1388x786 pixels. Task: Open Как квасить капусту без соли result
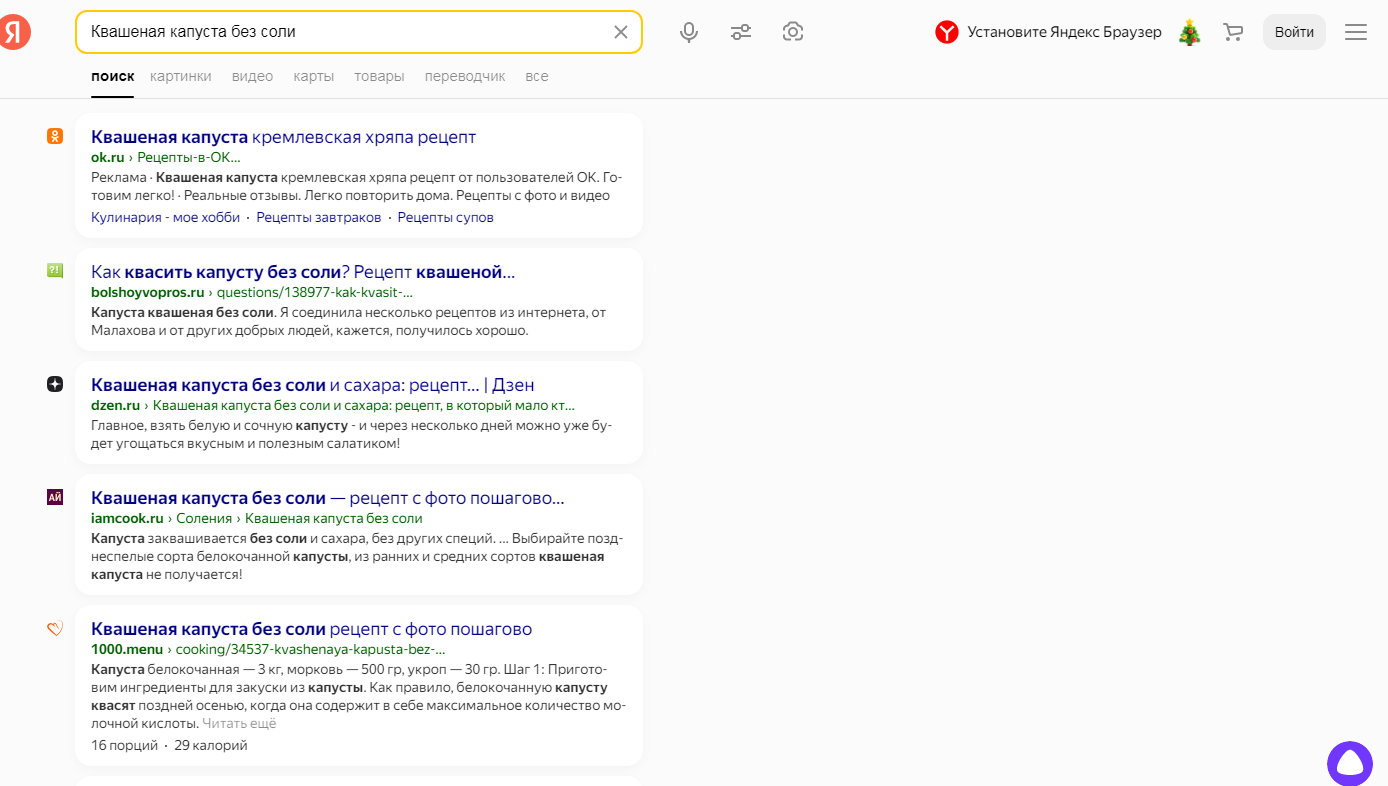(303, 271)
